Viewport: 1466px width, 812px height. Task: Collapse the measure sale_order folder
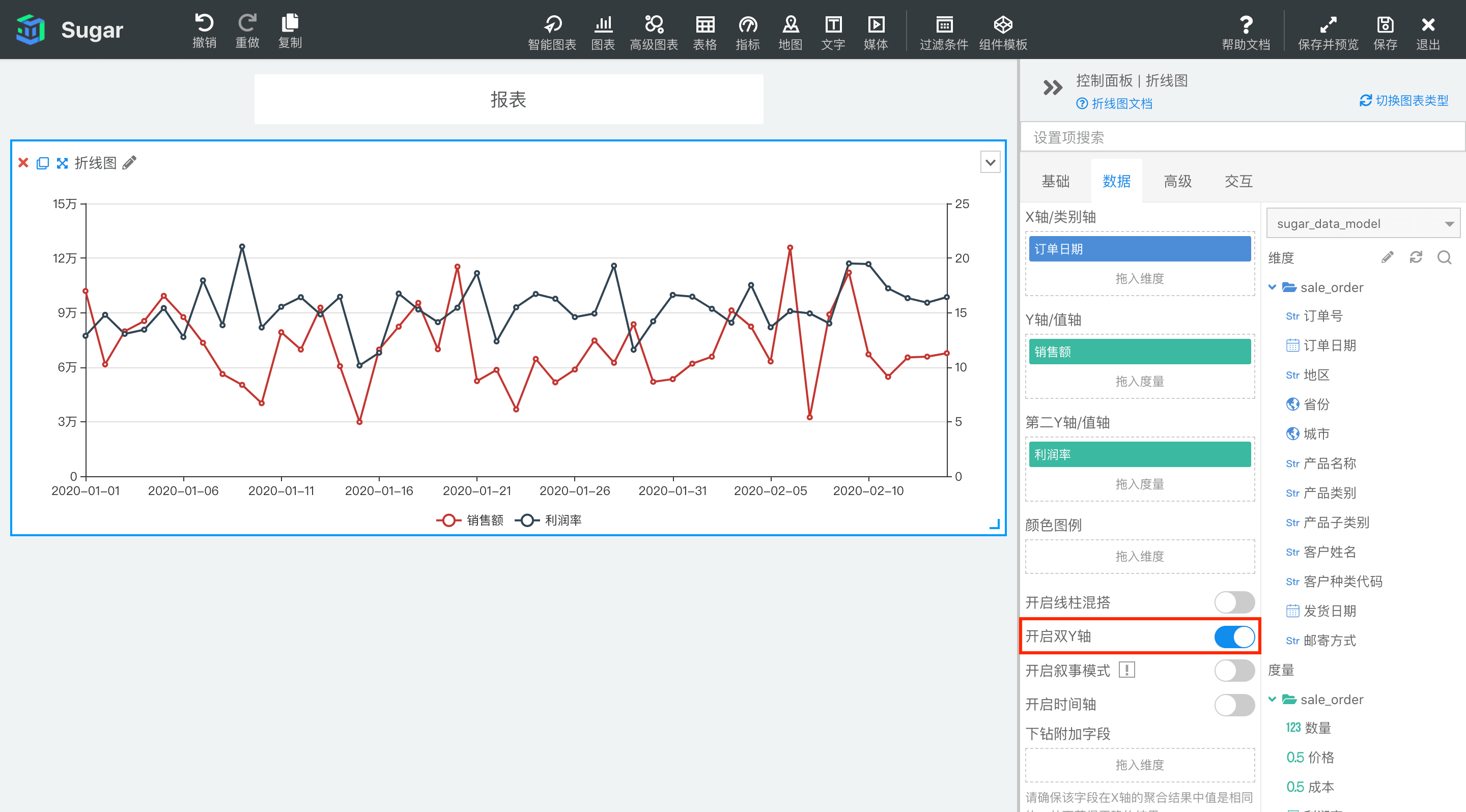tap(1273, 700)
